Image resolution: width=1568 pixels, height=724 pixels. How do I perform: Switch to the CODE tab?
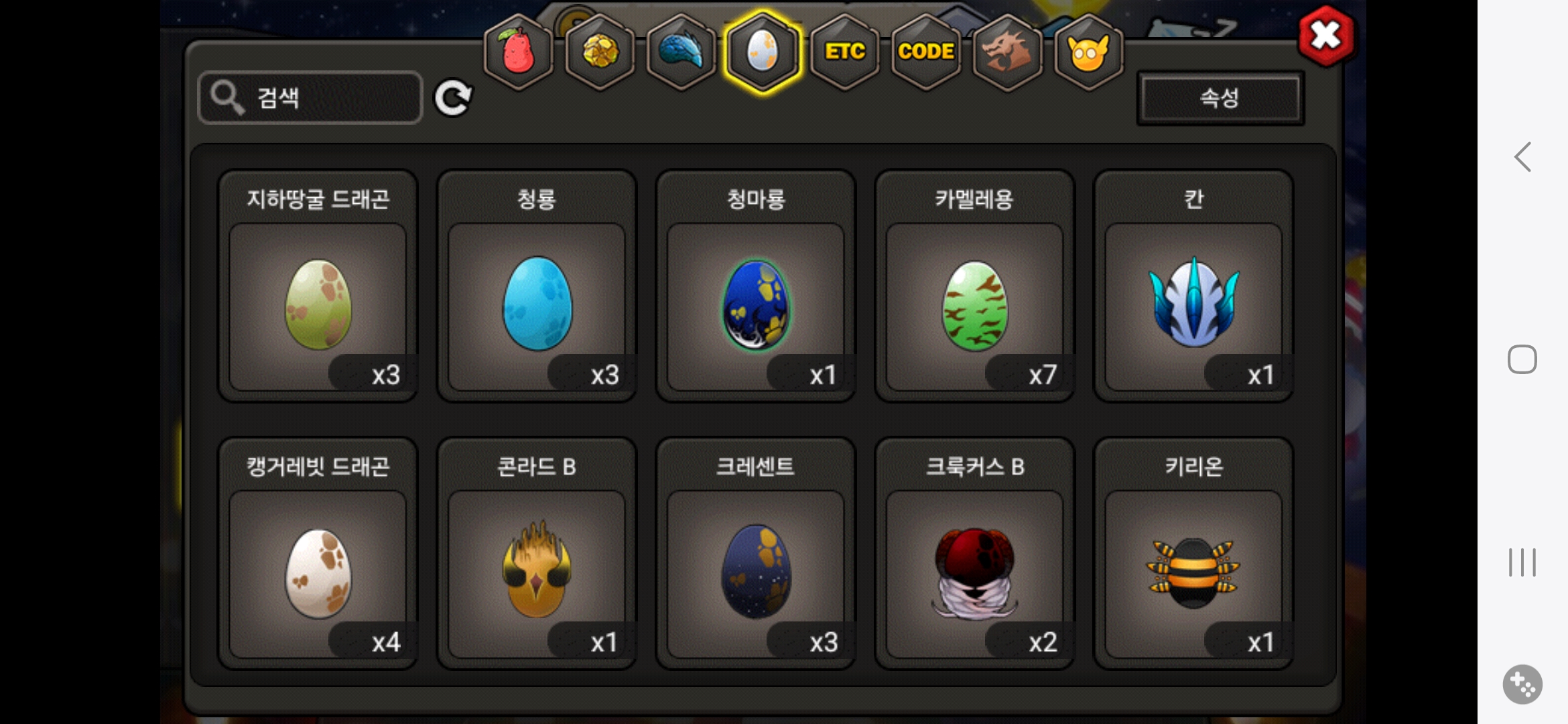tap(926, 52)
